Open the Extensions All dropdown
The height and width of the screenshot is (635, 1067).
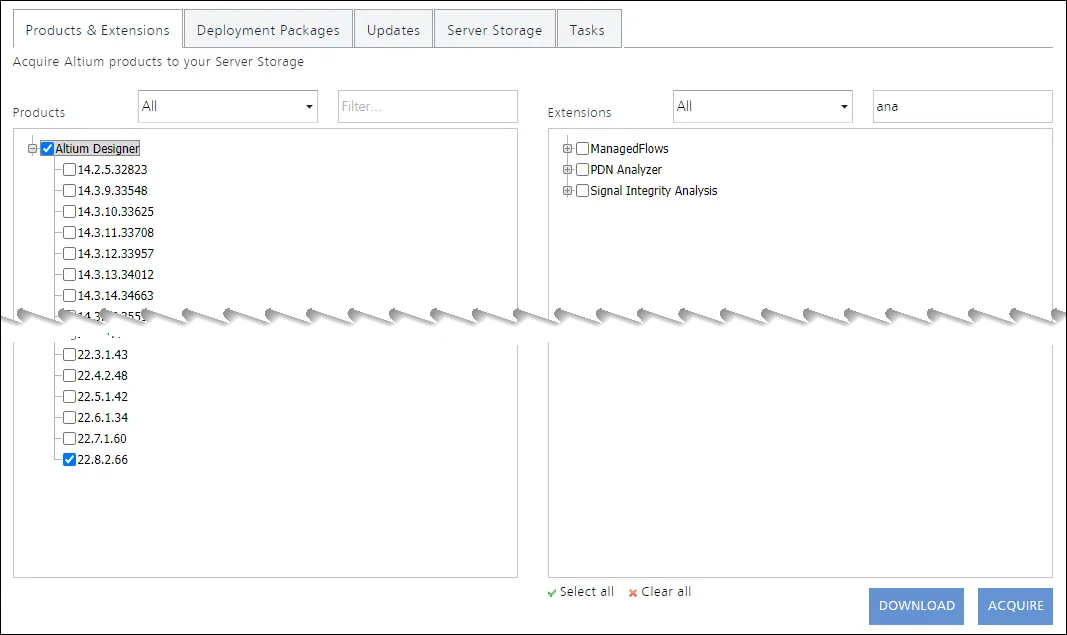[x=762, y=106]
